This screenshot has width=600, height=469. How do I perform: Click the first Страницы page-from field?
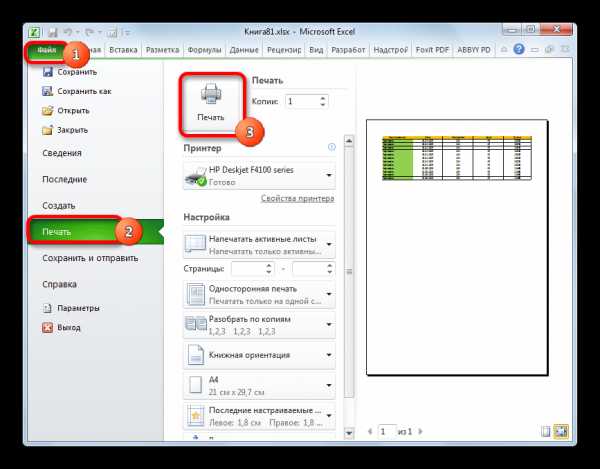pos(248,269)
